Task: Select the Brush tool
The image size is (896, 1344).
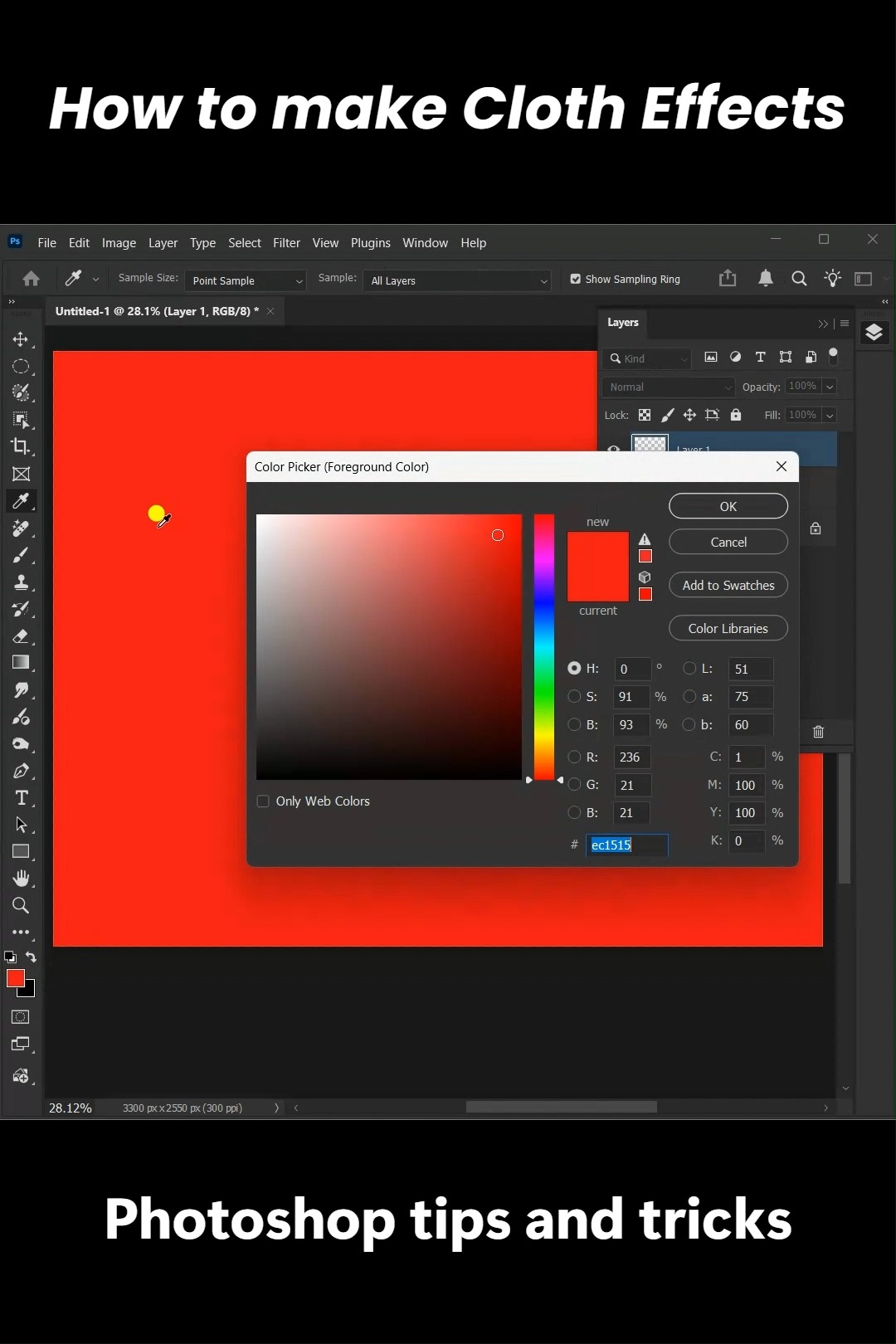Action: pyautogui.click(x=21, y=555)
